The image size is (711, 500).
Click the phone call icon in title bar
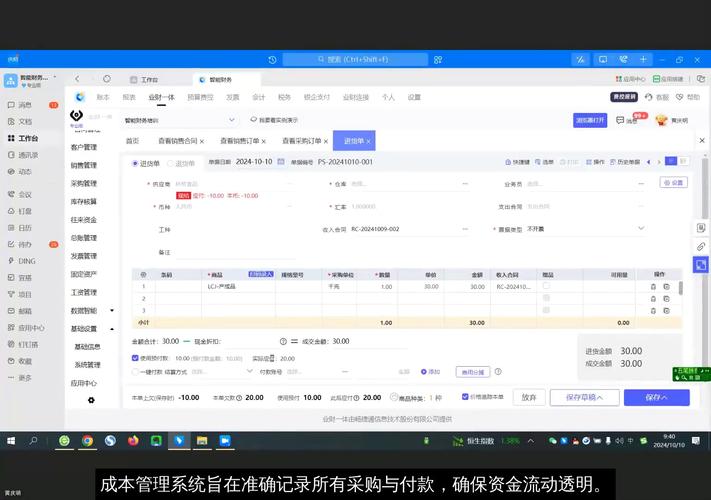point(623,59)
